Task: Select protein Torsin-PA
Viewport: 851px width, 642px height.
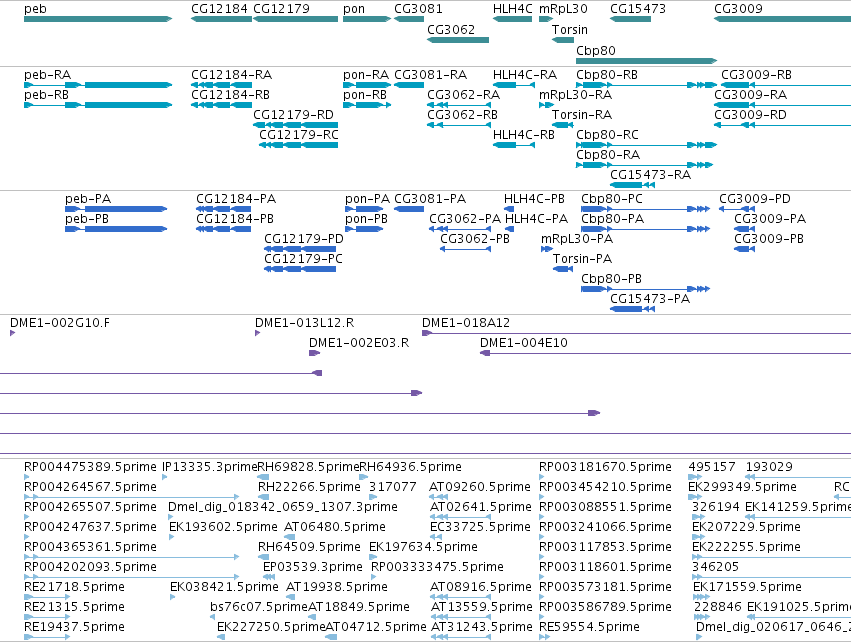Action: (582, 259)
